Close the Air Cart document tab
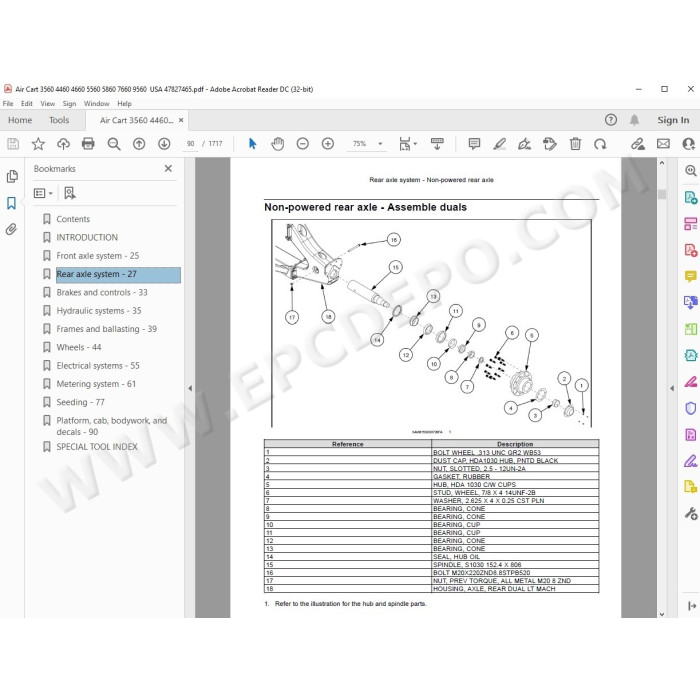This screenshot has height=700, width=700. tap(181, 120)
